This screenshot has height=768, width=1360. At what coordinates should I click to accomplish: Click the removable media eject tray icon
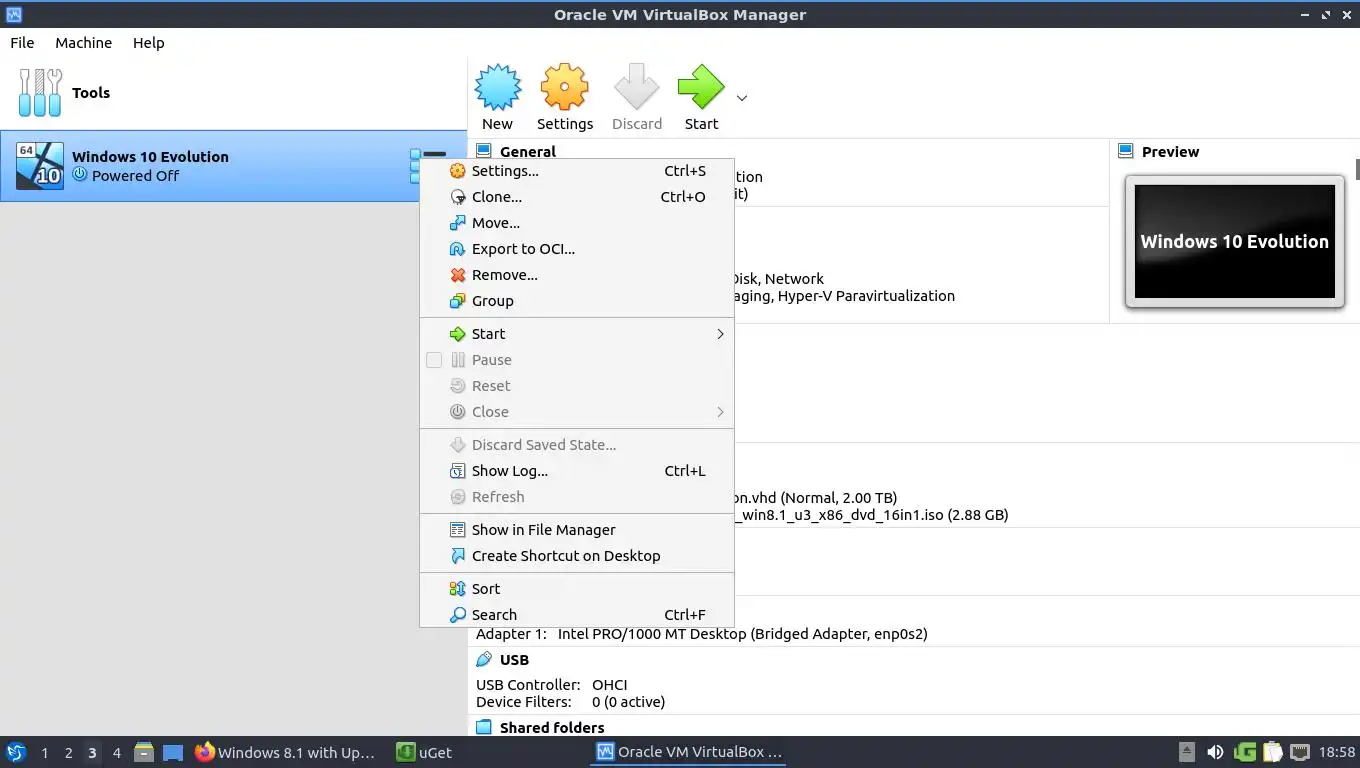[1187, 752]
